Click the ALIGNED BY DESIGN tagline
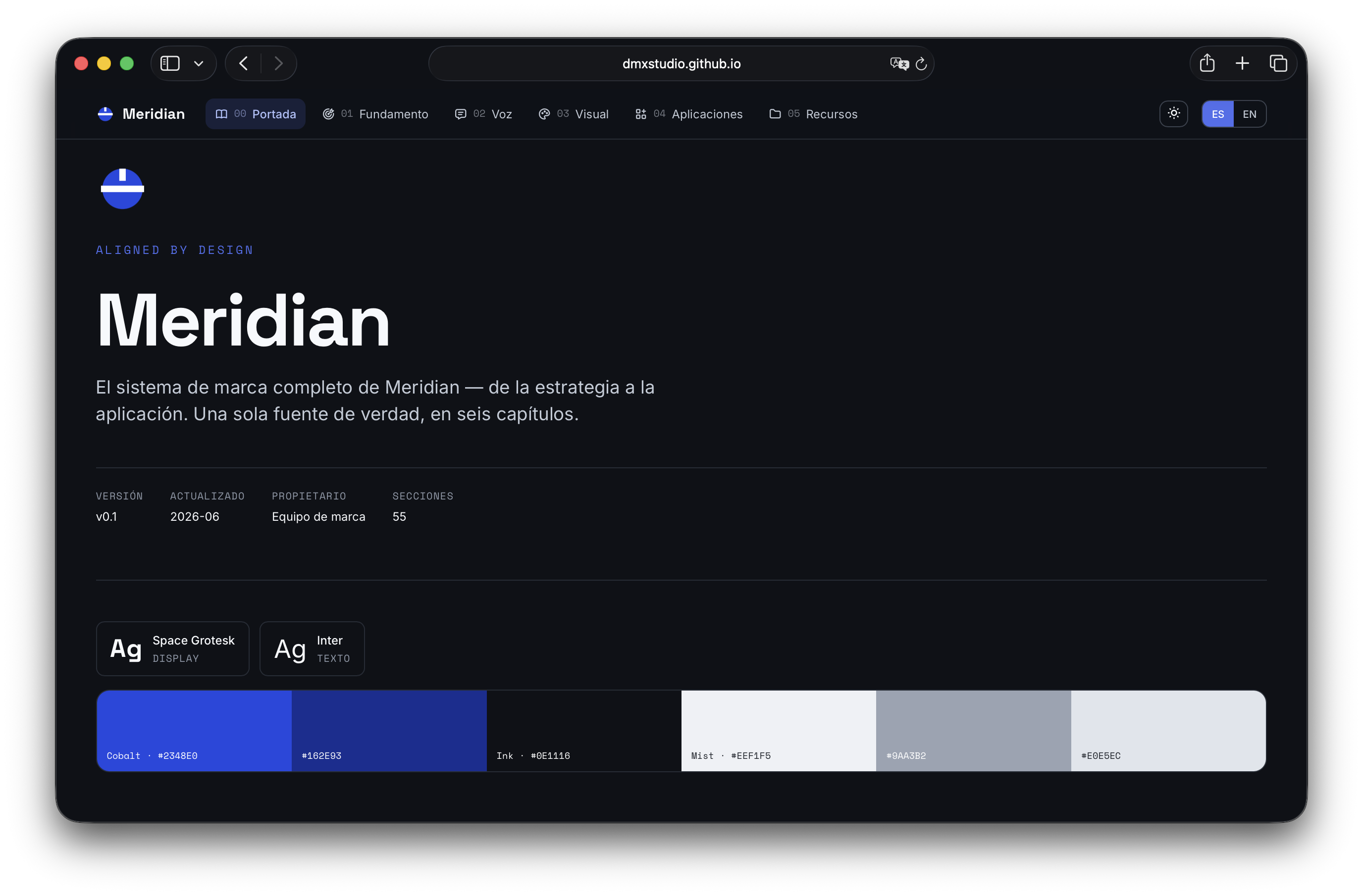Image resolution: width=1363 pixels, height=896 pixels. click(175, 249)
